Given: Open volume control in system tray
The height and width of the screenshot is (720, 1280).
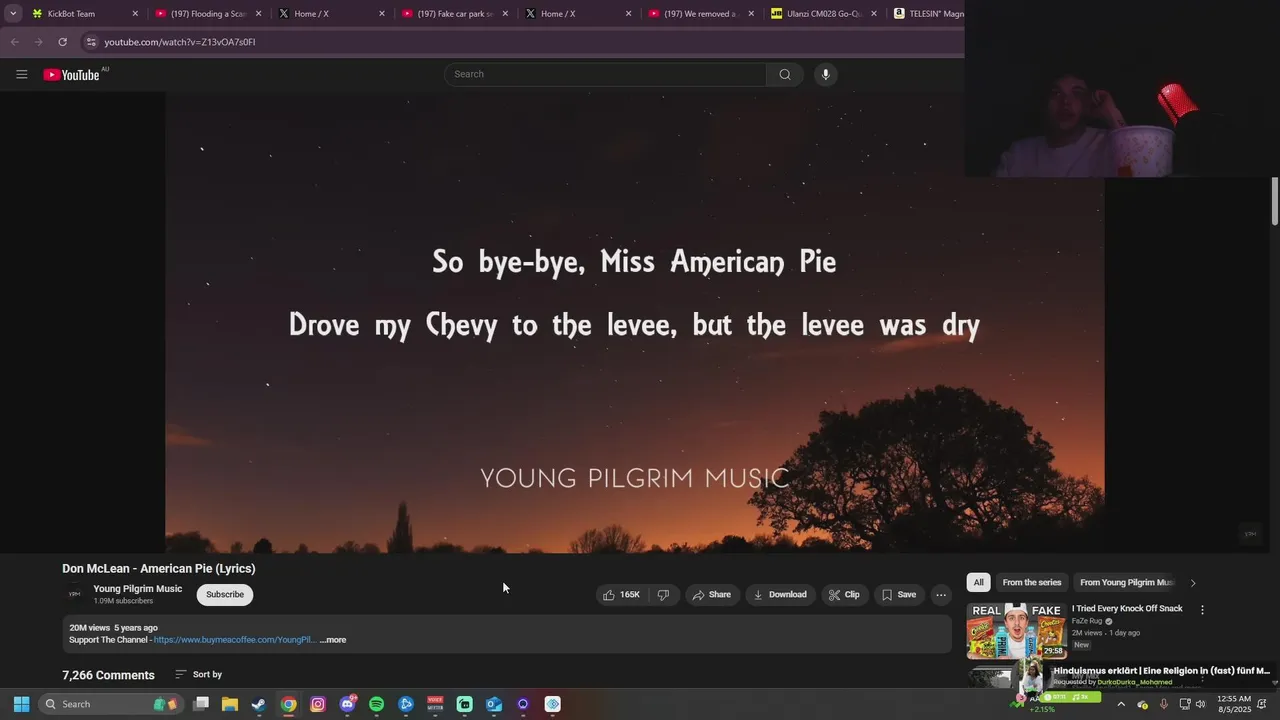Looking at the screenshot, I should (x=1201, y=704).
